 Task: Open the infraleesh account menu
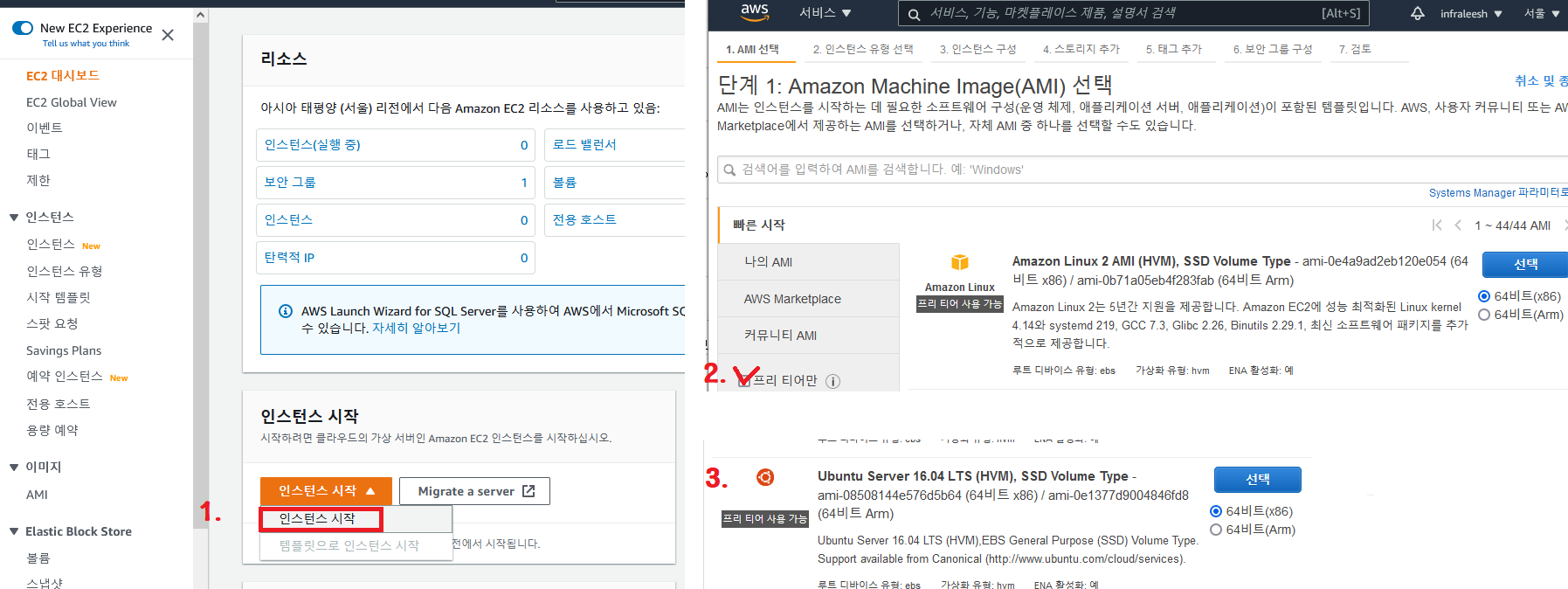click(x=1471, y=14)
